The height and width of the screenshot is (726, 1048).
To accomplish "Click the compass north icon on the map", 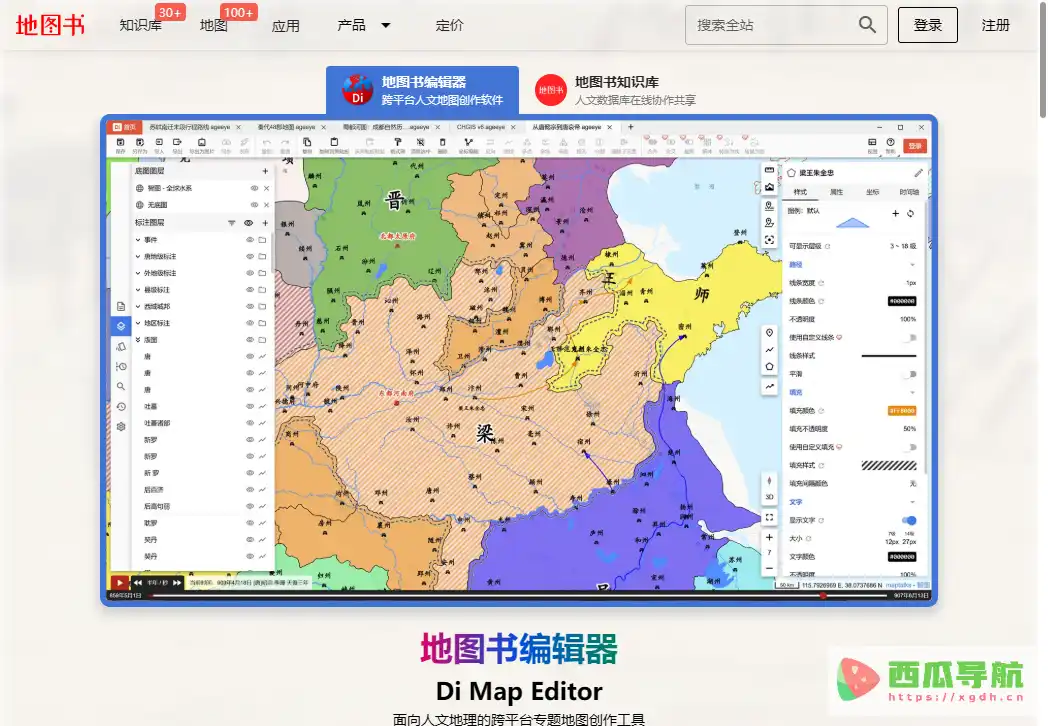I will coord(769,481).
